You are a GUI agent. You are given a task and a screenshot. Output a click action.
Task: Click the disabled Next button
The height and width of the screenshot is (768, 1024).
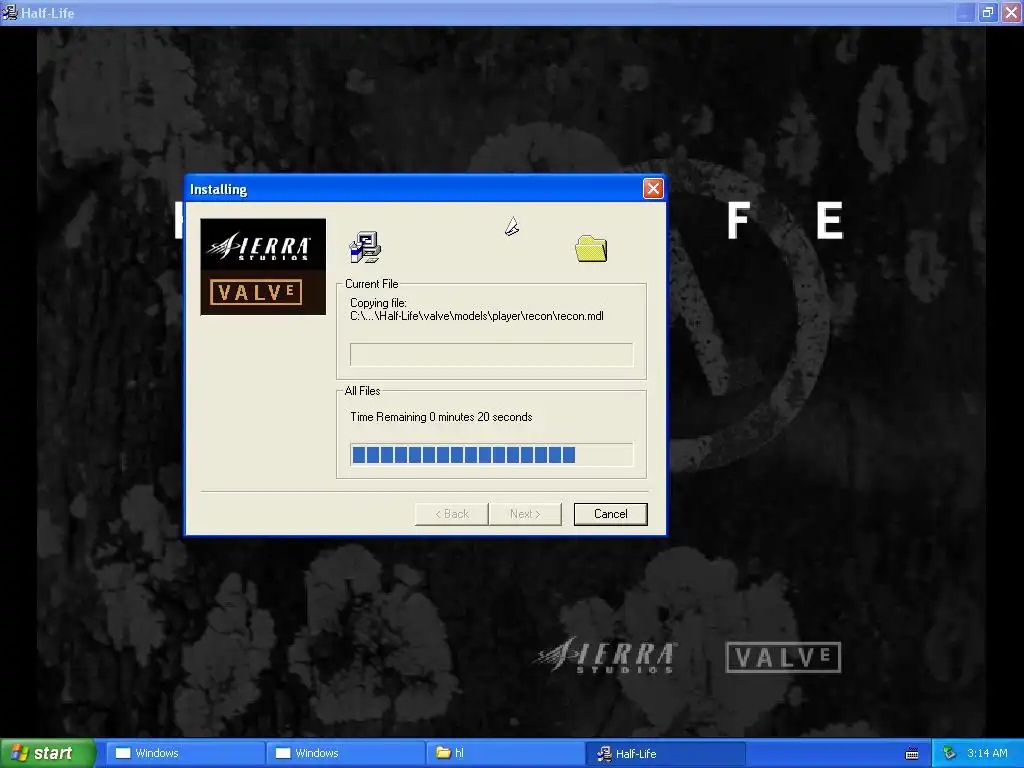525,514
